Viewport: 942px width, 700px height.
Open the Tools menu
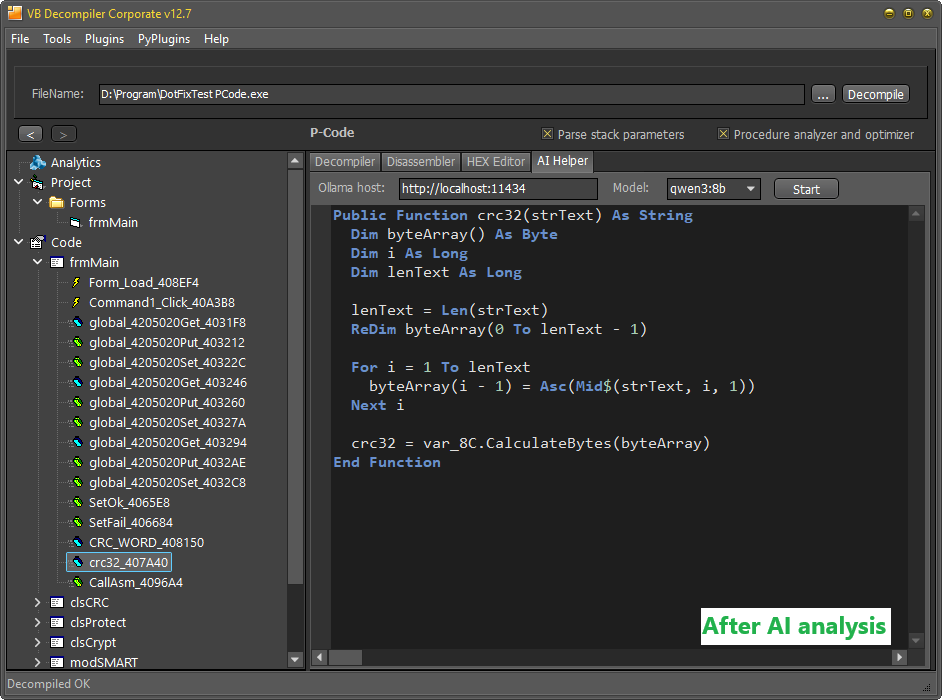[57, 39]
